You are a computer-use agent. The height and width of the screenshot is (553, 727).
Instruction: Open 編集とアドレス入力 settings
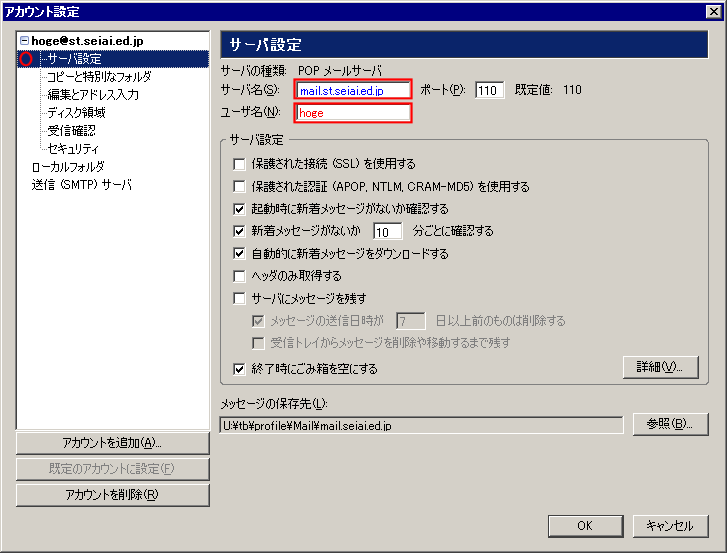click(x=93, y=95)
